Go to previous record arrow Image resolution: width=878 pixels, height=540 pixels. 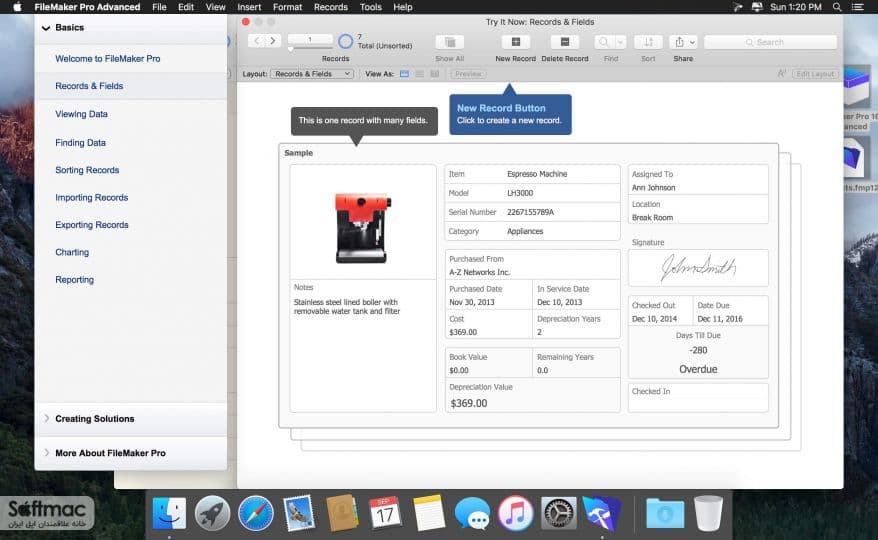click(x=257, y=41)
